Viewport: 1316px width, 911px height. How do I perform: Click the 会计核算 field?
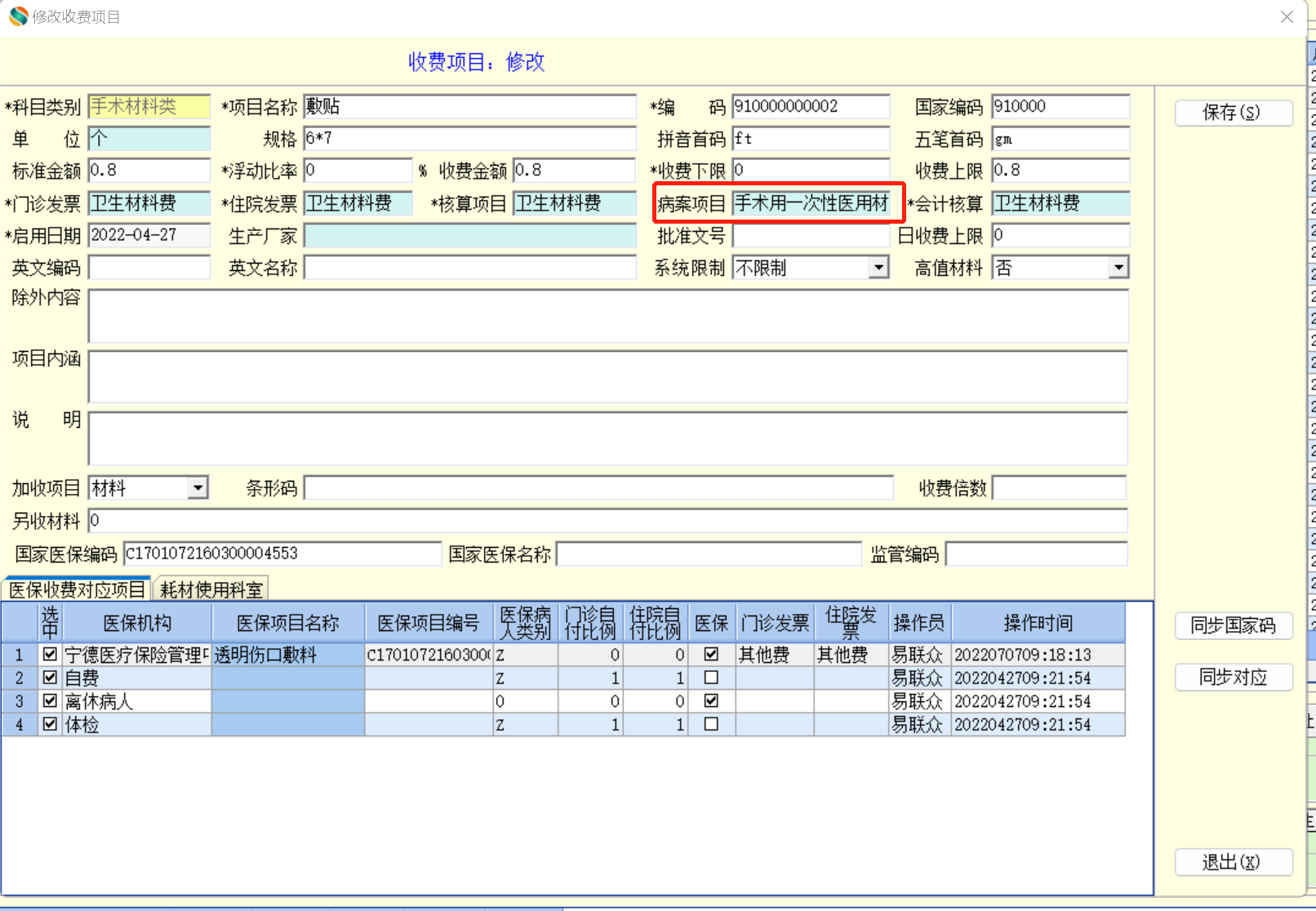(x=1060, y=203)
